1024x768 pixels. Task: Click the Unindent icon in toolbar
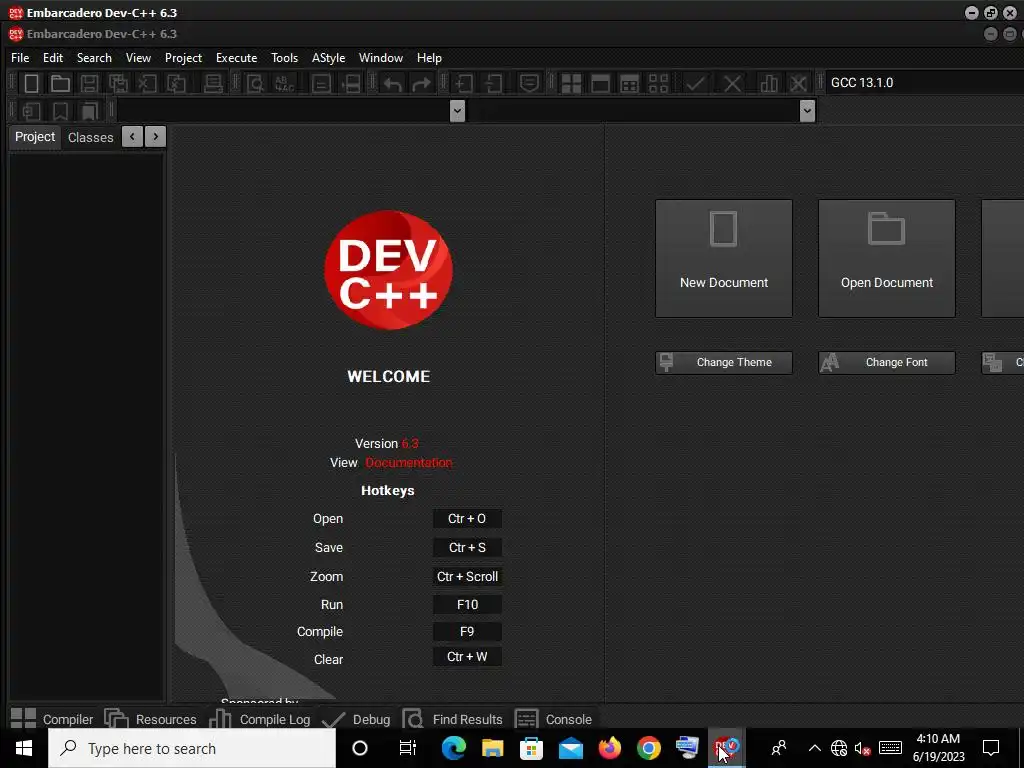click(494, 84)
